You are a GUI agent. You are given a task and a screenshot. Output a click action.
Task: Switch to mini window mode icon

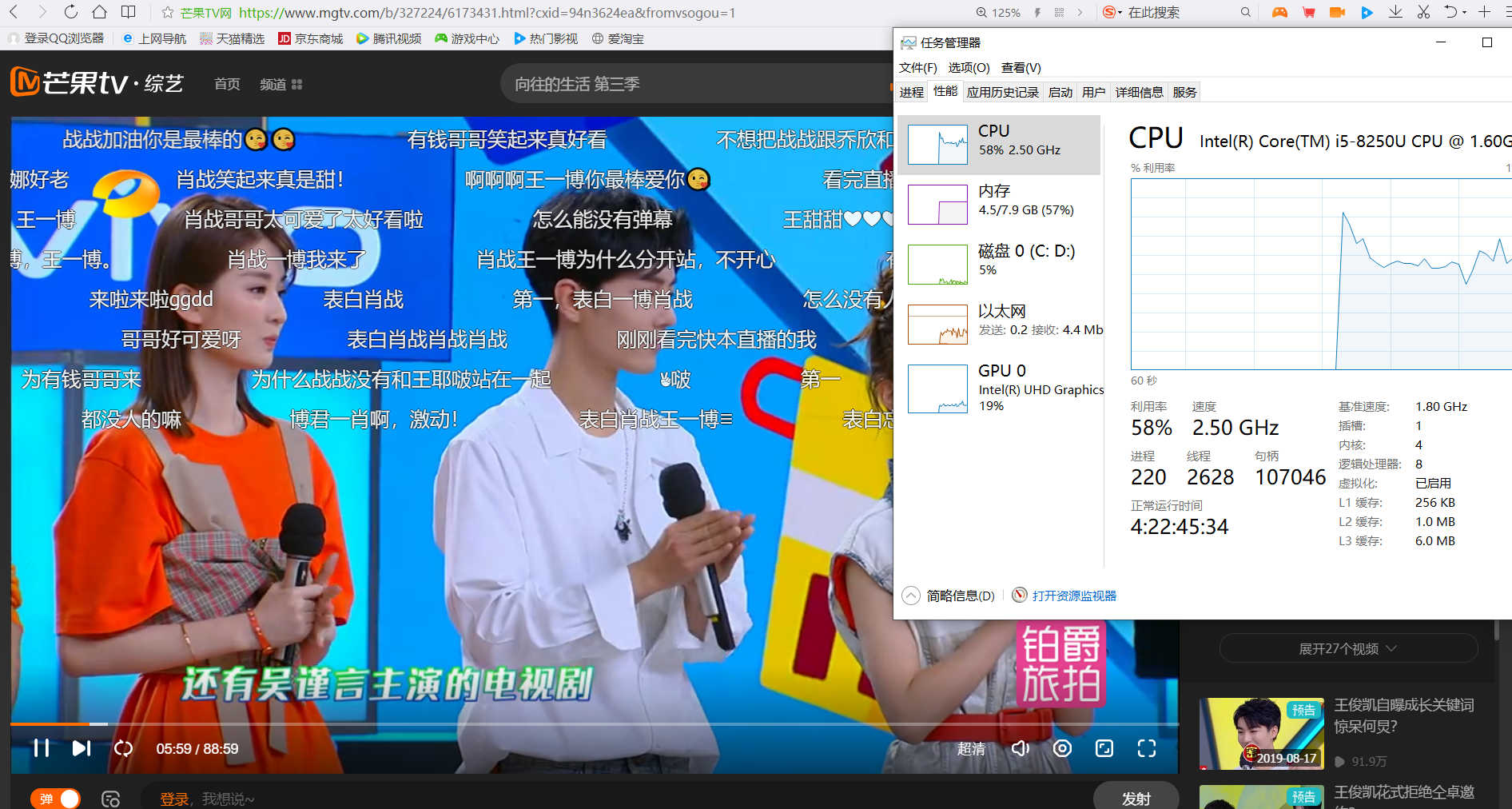1104,748
